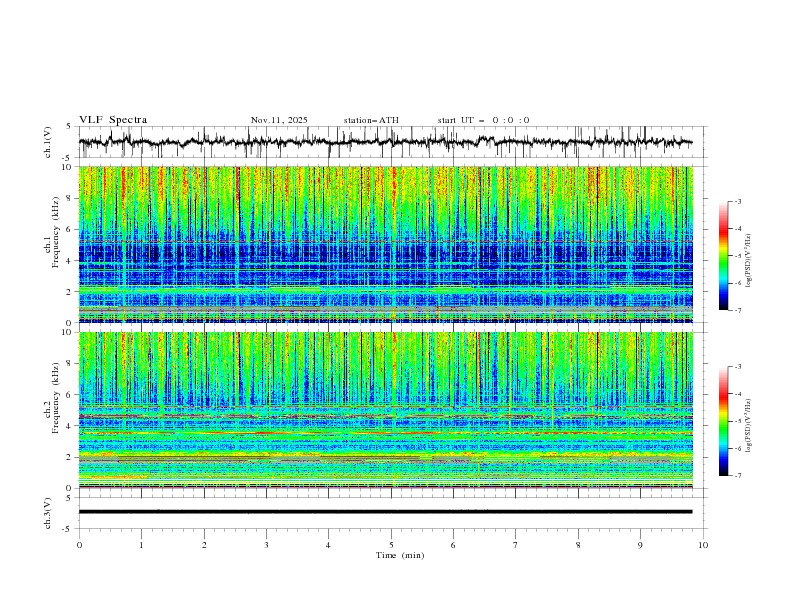Click inside the ch.2 spectrogram panel
The image size is (792, 612).
[385, 410]
